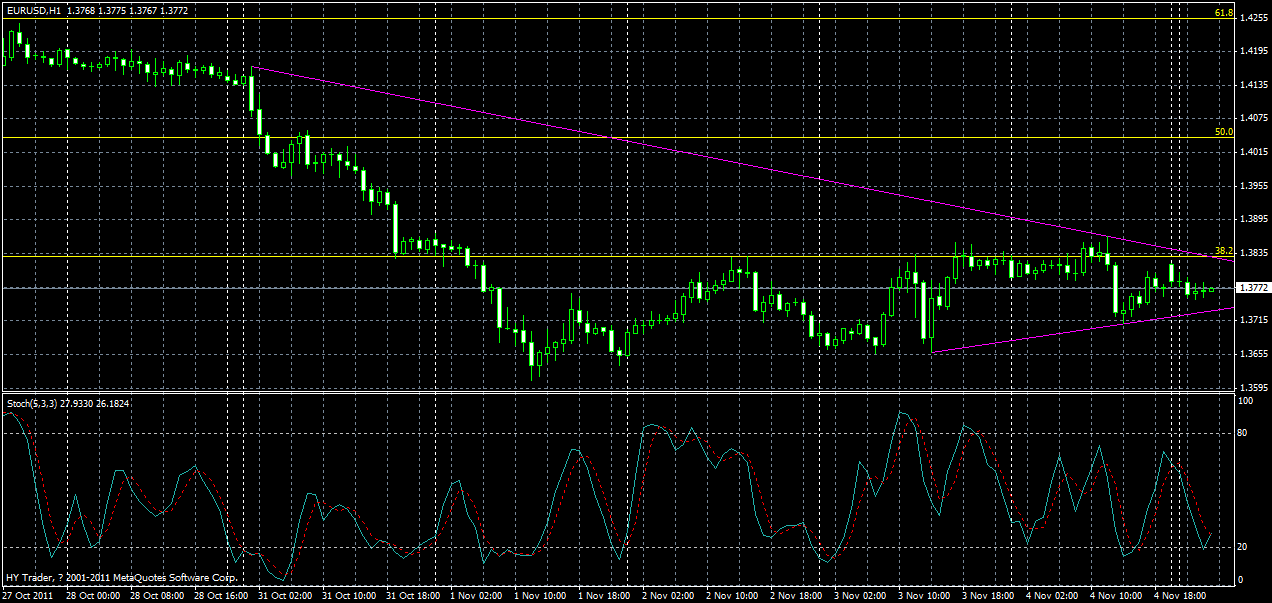Click the HY Trader MetaQuotes copyright text
This screenshot has height=603, width=1272.
[120, 577]
